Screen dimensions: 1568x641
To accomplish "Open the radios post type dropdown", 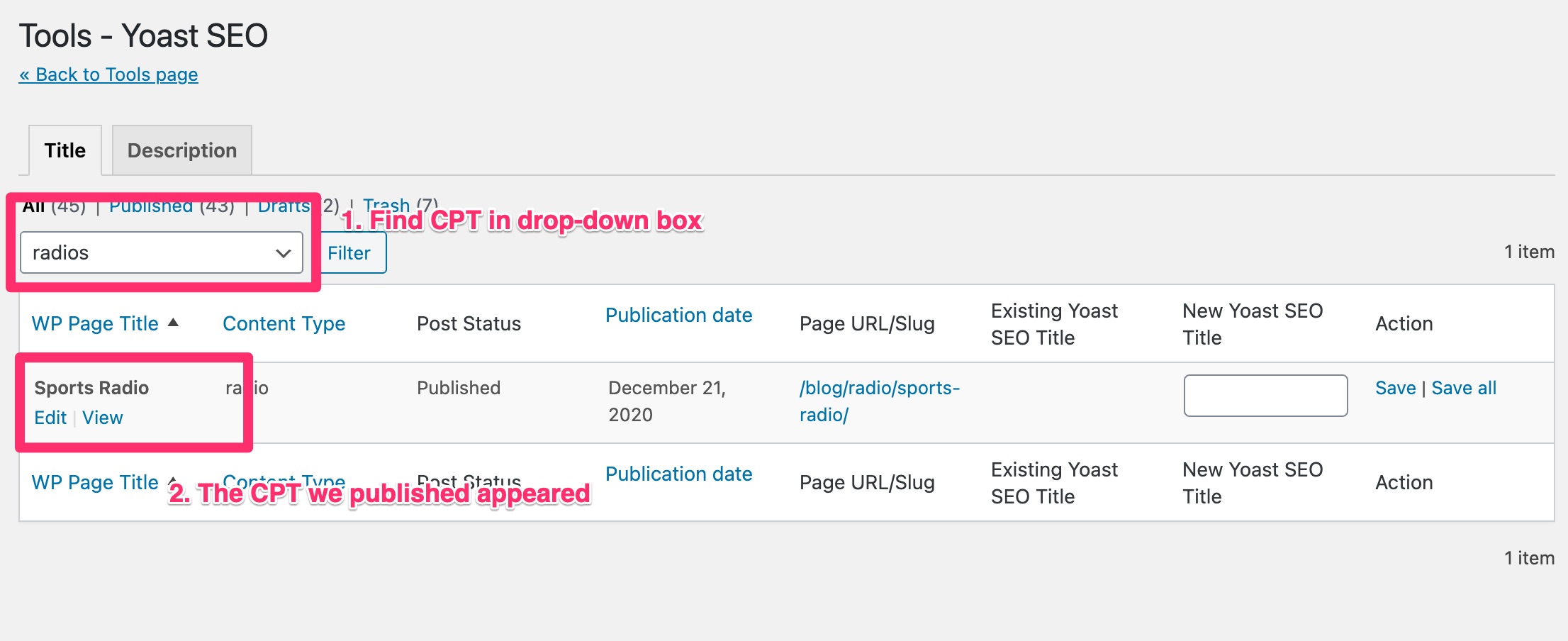I will (162, 252).
